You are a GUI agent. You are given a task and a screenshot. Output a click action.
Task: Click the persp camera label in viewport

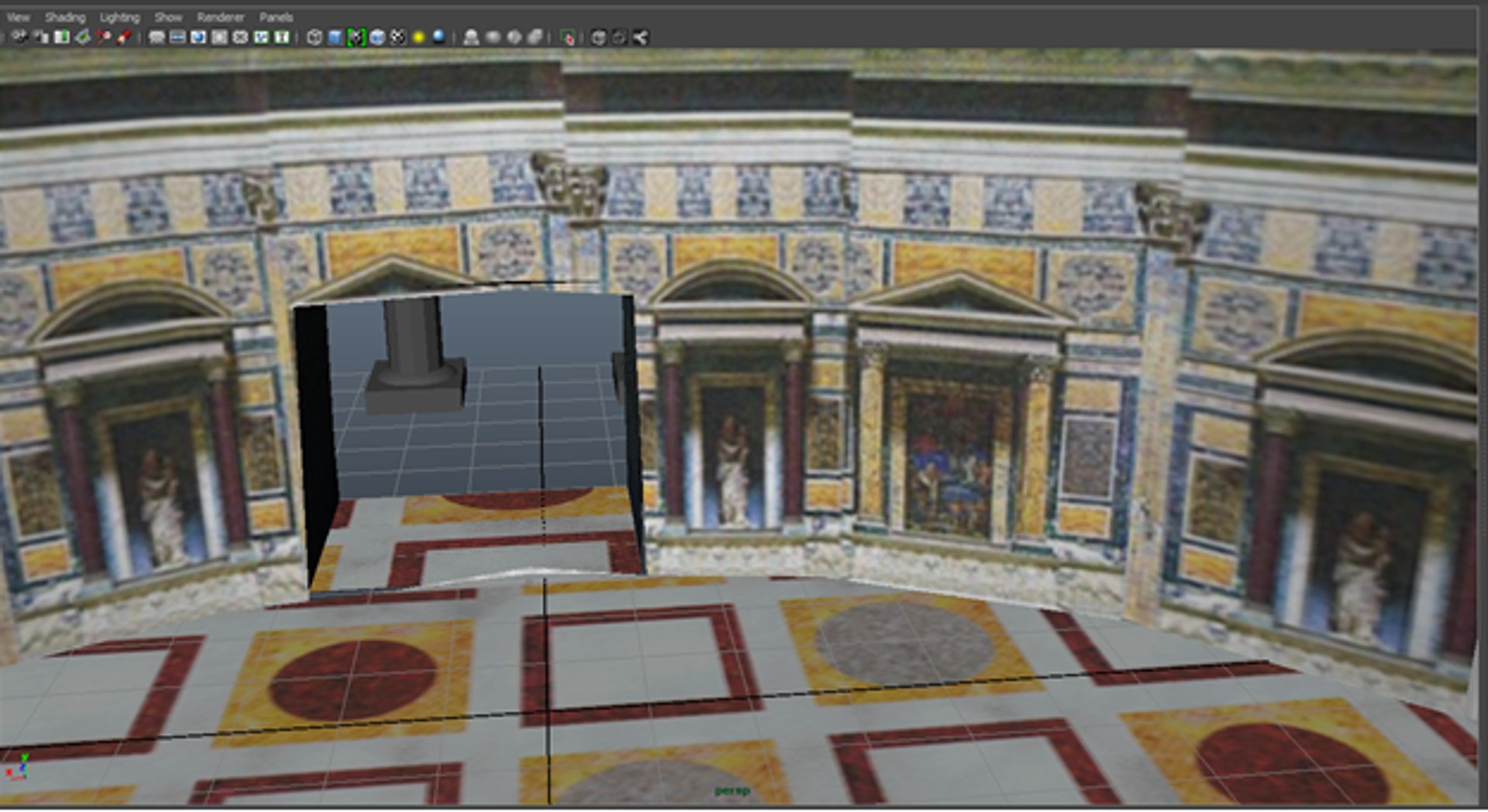pos(732,790)
